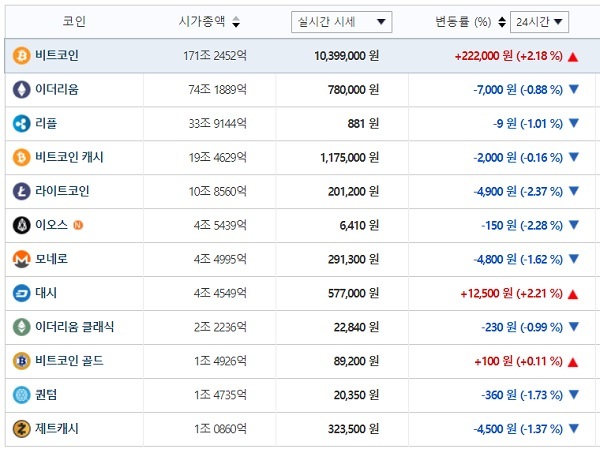Open the 비트코인 골드 coin link
600x449 pixels.
point(69,361)
